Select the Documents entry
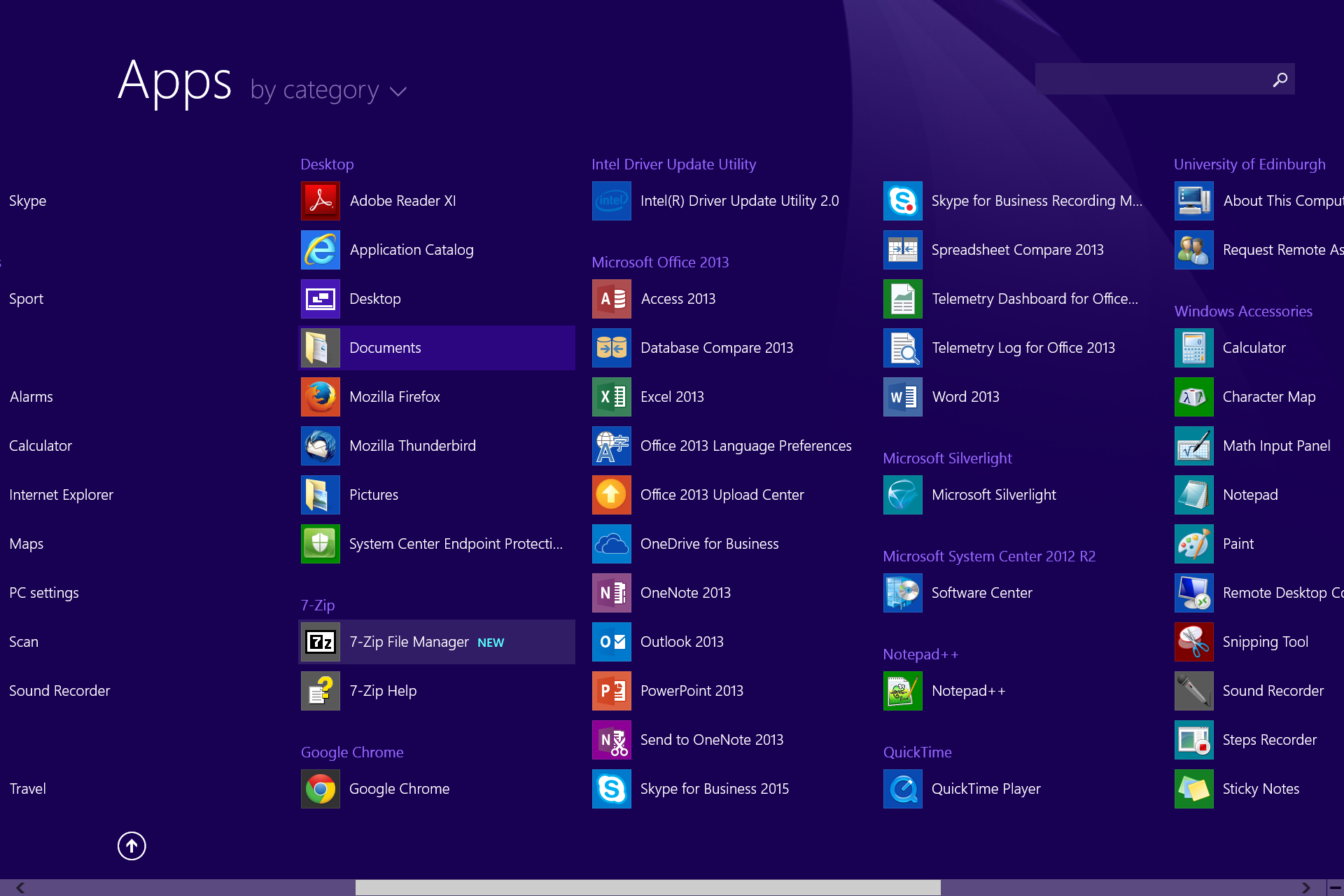The width and height of the screenshot is (1344, 896). 437,348
